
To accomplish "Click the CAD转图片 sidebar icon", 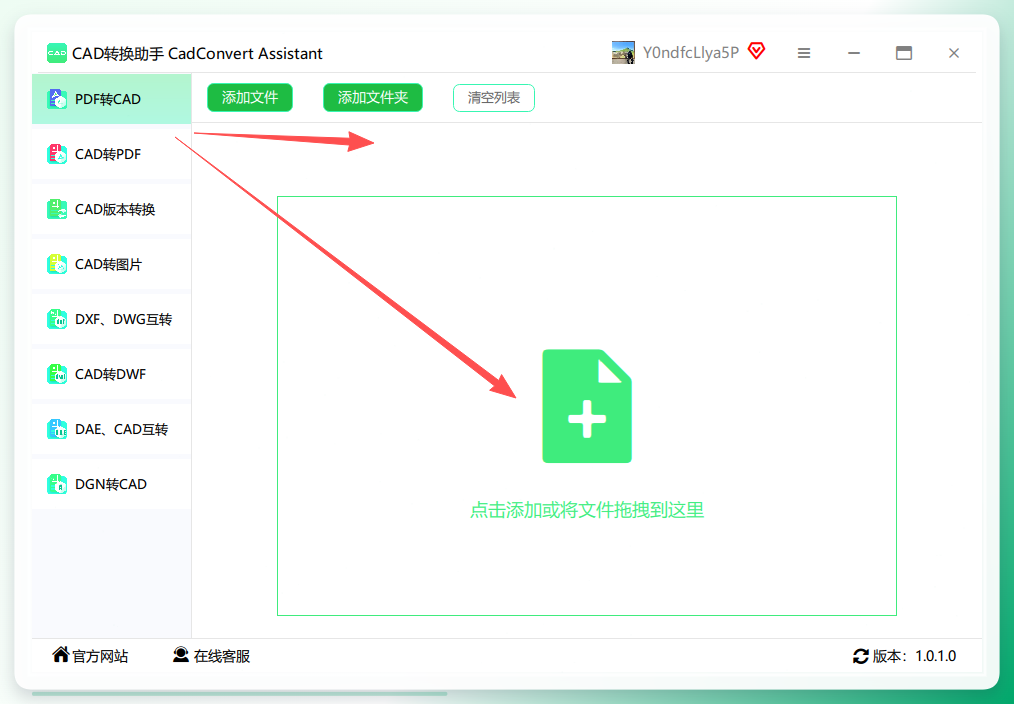I will coord(57,264).
